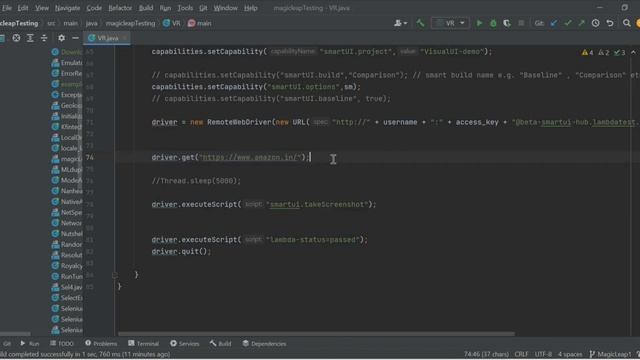Open the Dependencies tool window
640x360 pixels.
[x=264, y=344]
